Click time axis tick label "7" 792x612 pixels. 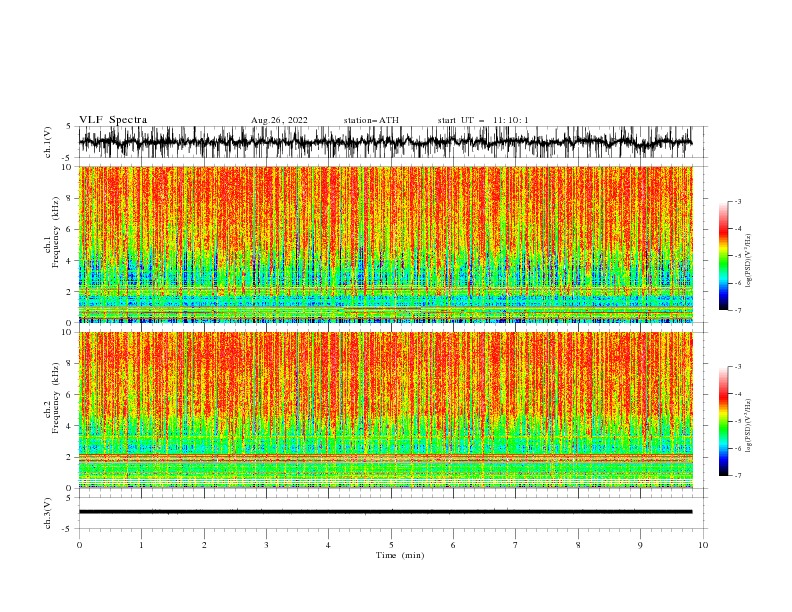pos(516,545)
